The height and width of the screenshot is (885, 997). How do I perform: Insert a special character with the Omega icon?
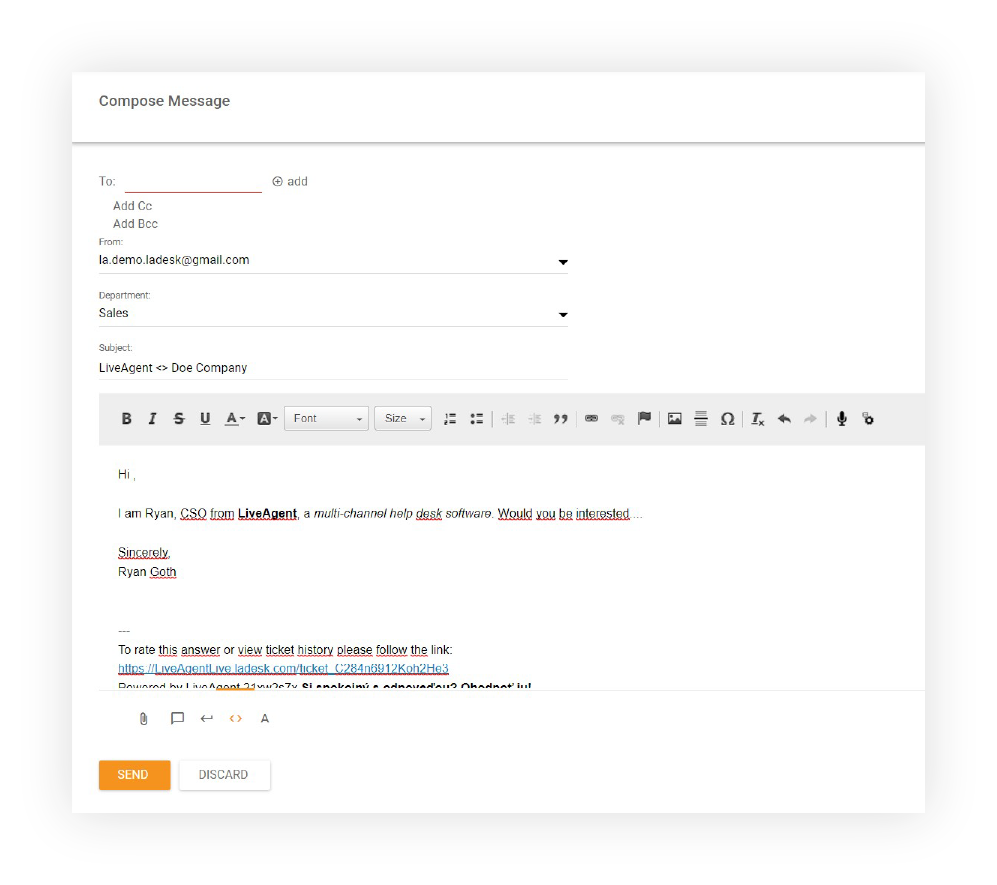(x=727, y=418)
